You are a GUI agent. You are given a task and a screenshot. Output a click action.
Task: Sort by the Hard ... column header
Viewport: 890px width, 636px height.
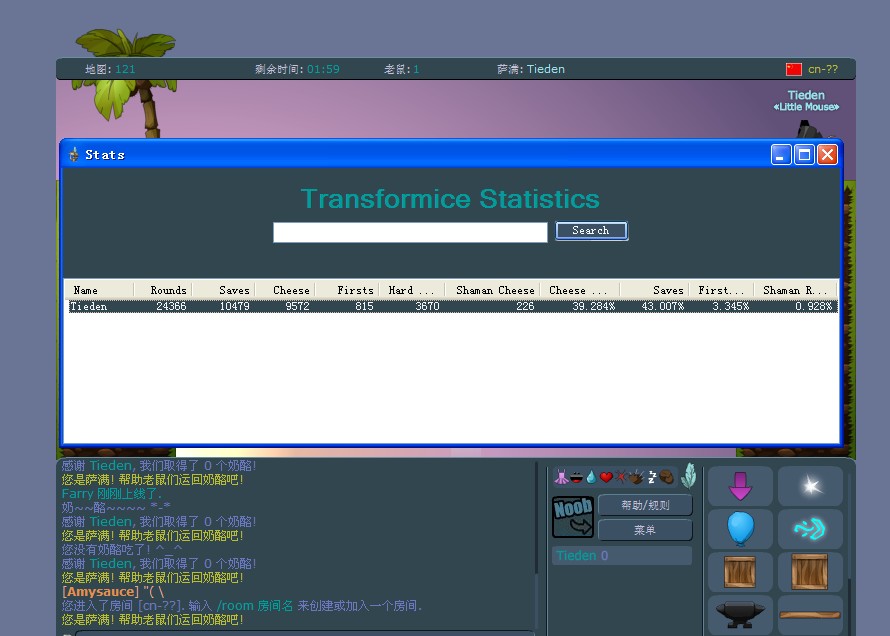click(x=412, y=290)
